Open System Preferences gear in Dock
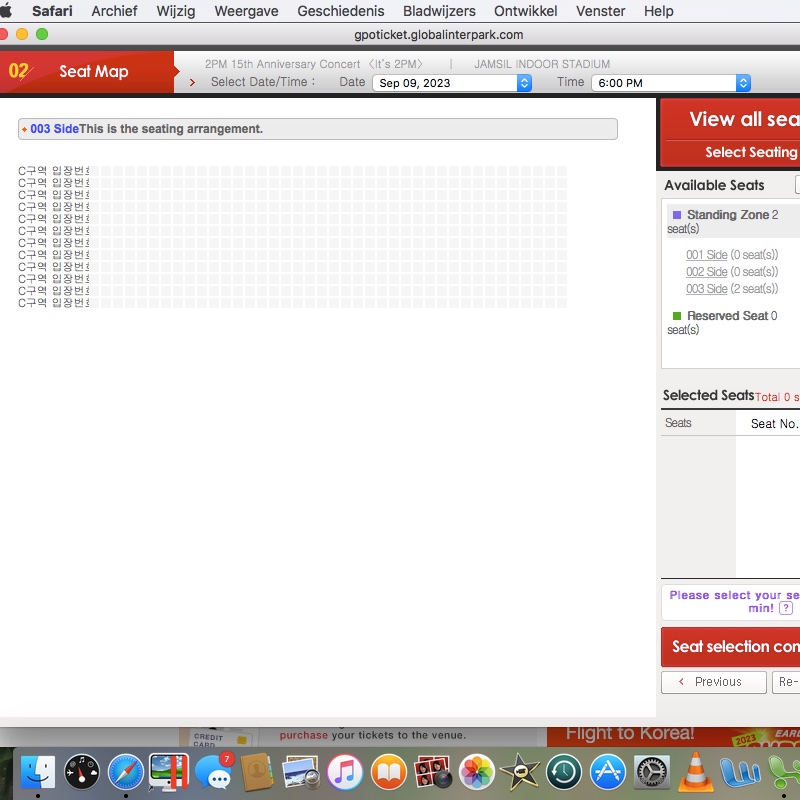Viewport: 800px width, 800px height. pos(652,771)
